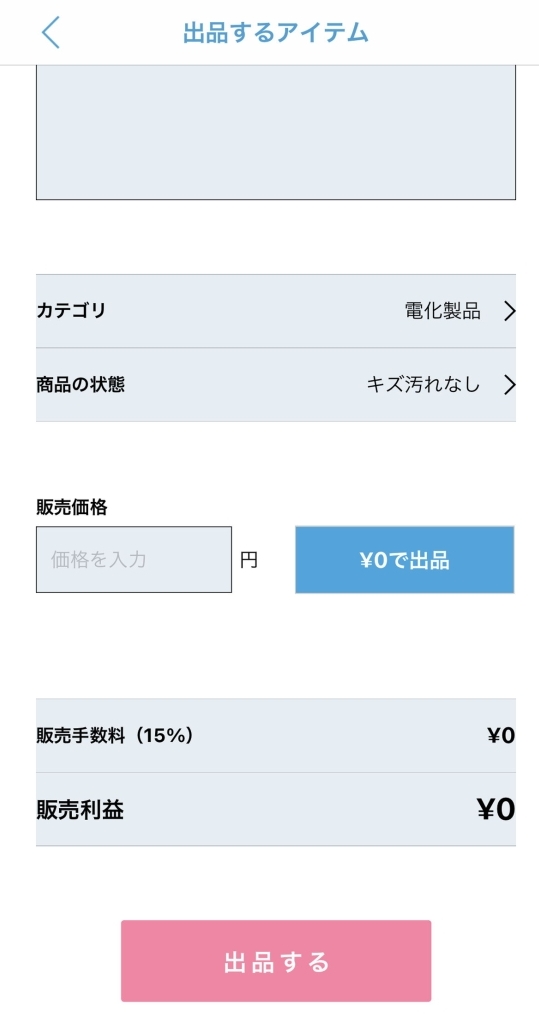Tap the ¥0 amount in 販売手数料 row
Viewport: 539px width, 1014px height.
501,735
